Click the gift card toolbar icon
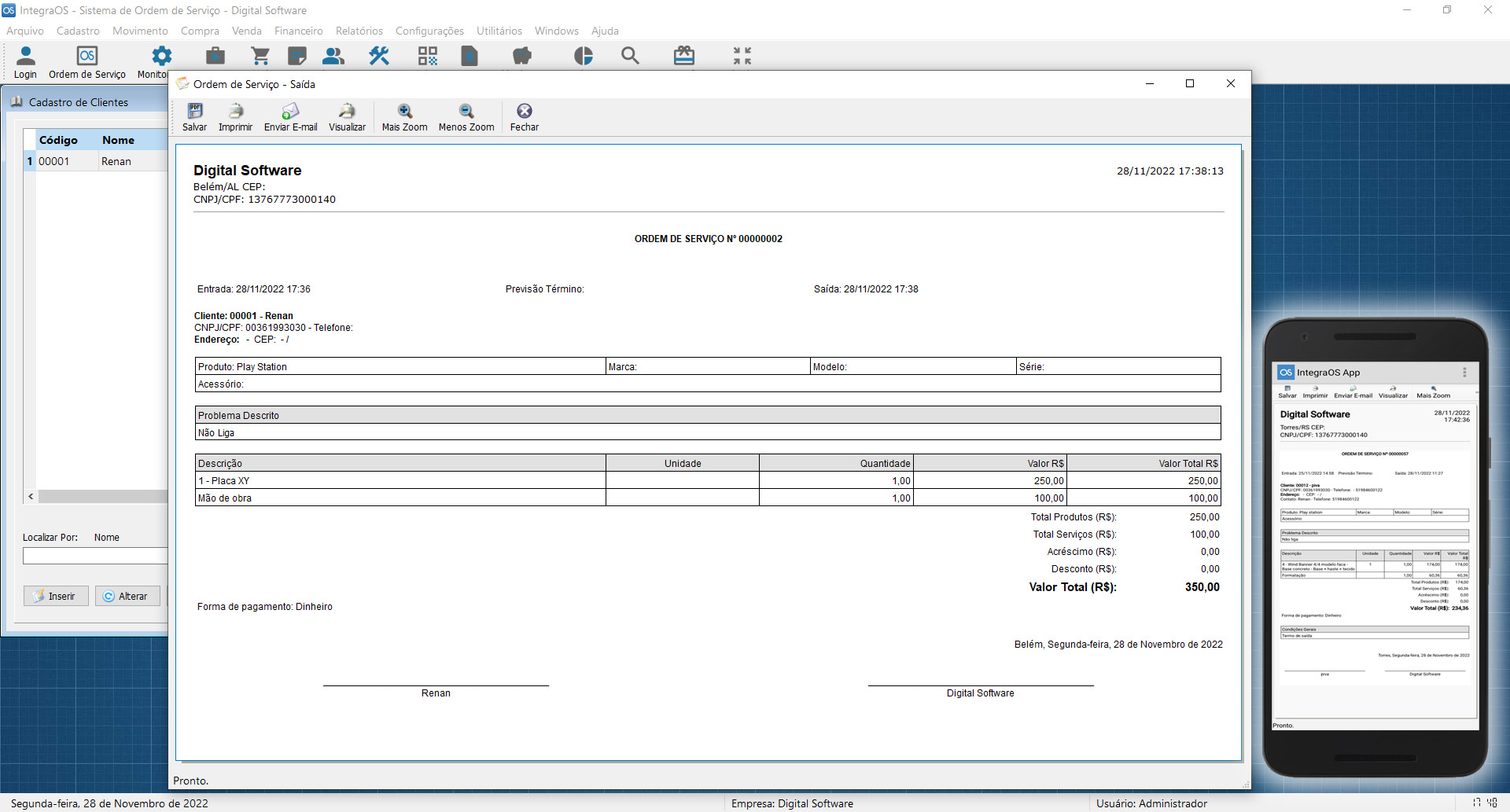The width and height of the screenshot is (1510, 812). (x=684, y=56)
